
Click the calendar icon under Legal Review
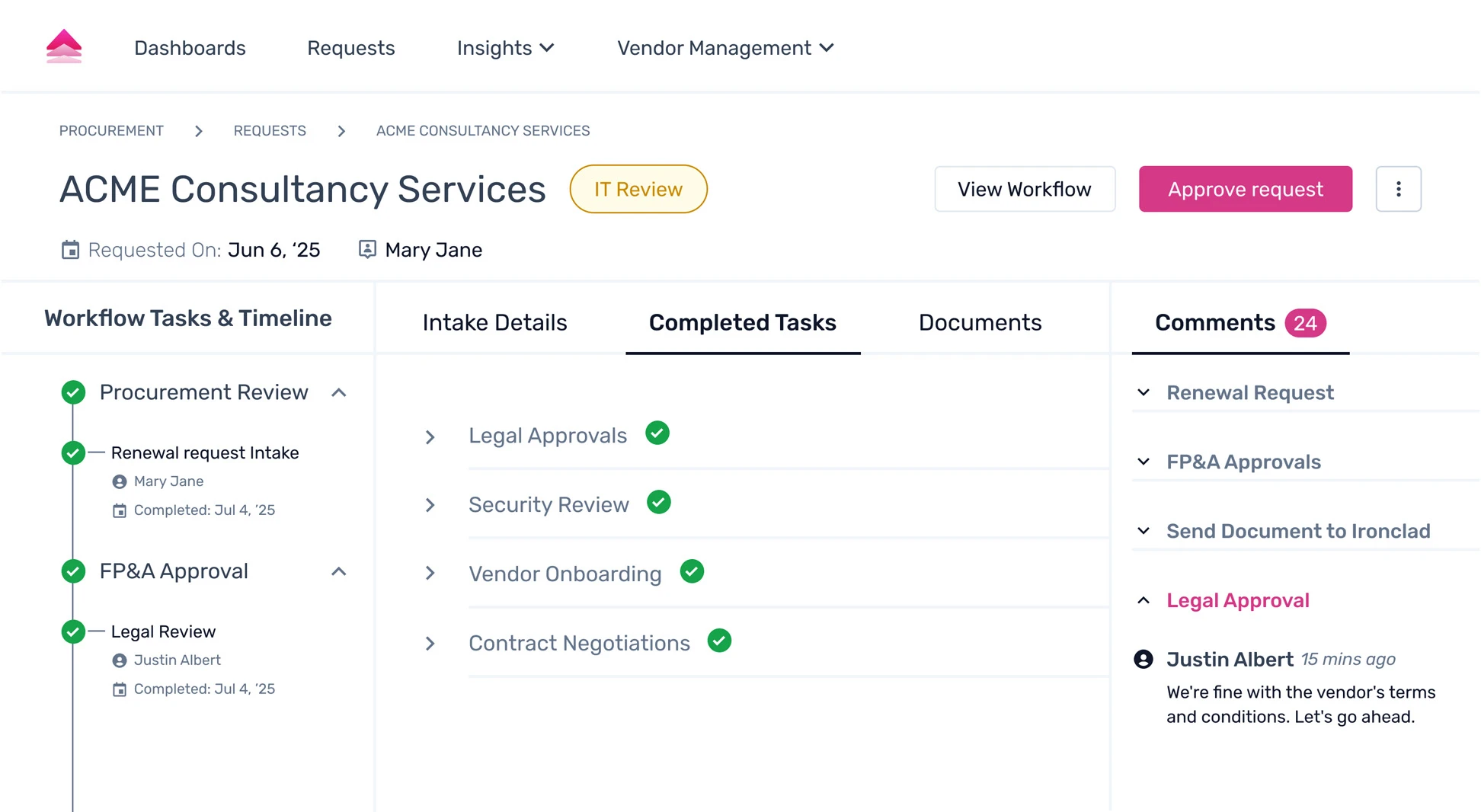click(120, 689)
